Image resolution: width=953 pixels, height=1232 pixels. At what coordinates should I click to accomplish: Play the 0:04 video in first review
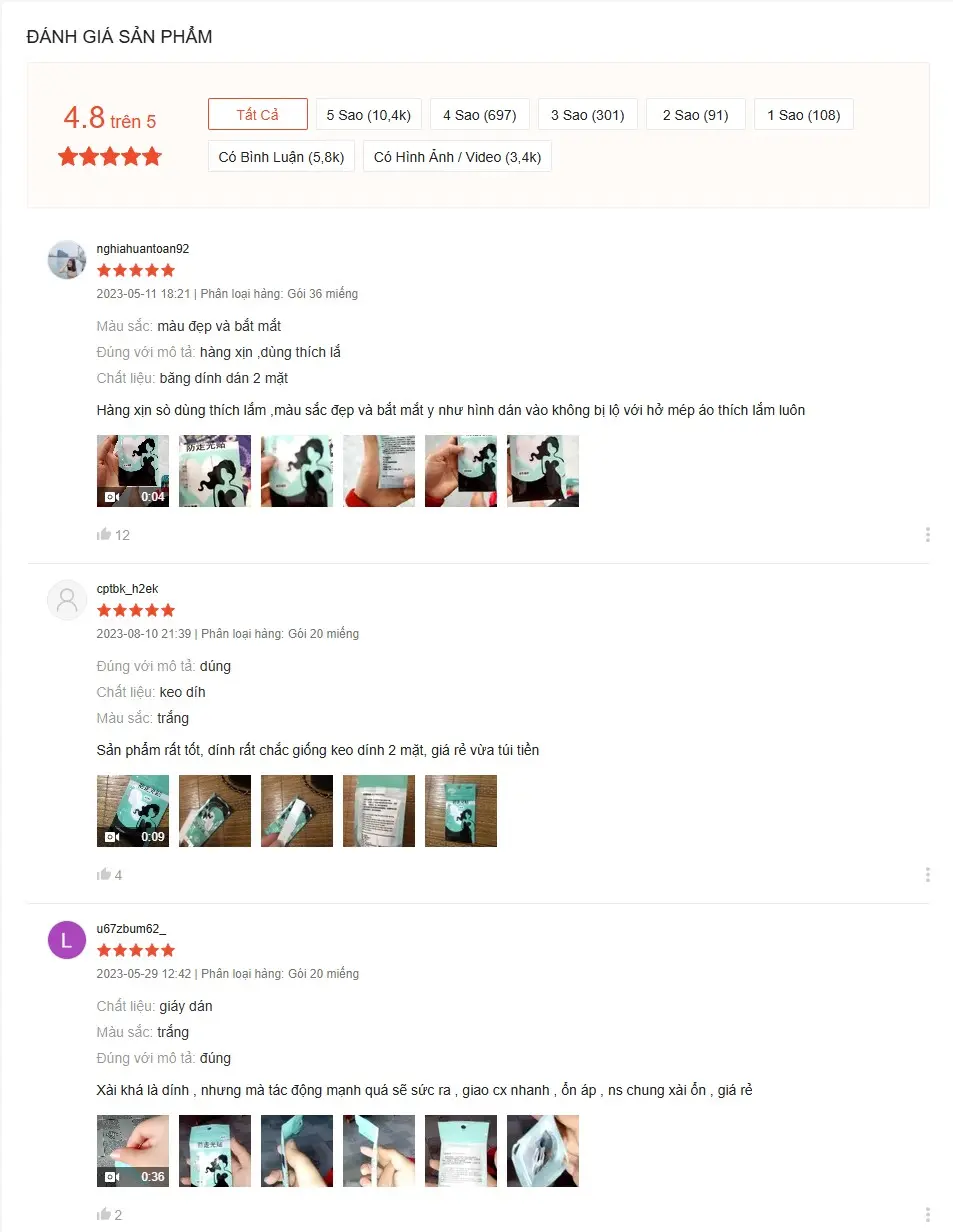(133, 471)
